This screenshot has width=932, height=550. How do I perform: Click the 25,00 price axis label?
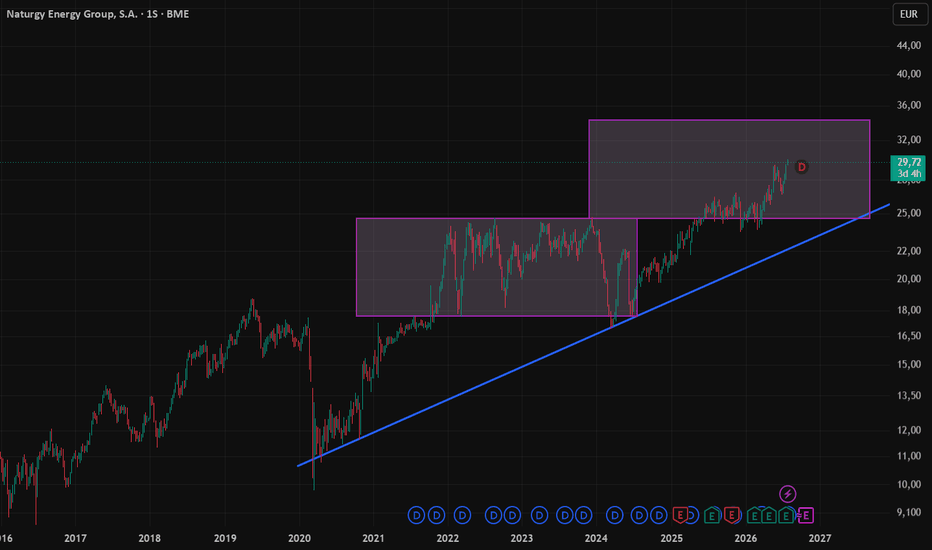pos(909,213)
